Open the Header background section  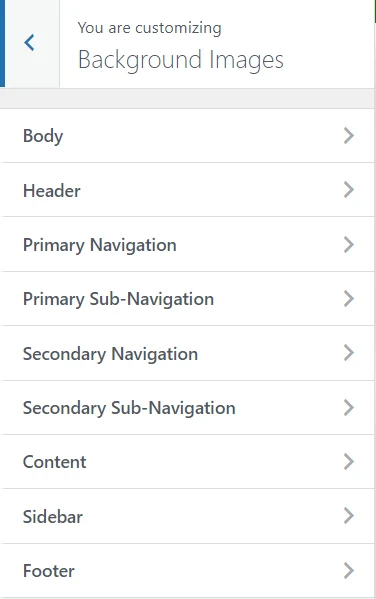(x=187, y=190)
